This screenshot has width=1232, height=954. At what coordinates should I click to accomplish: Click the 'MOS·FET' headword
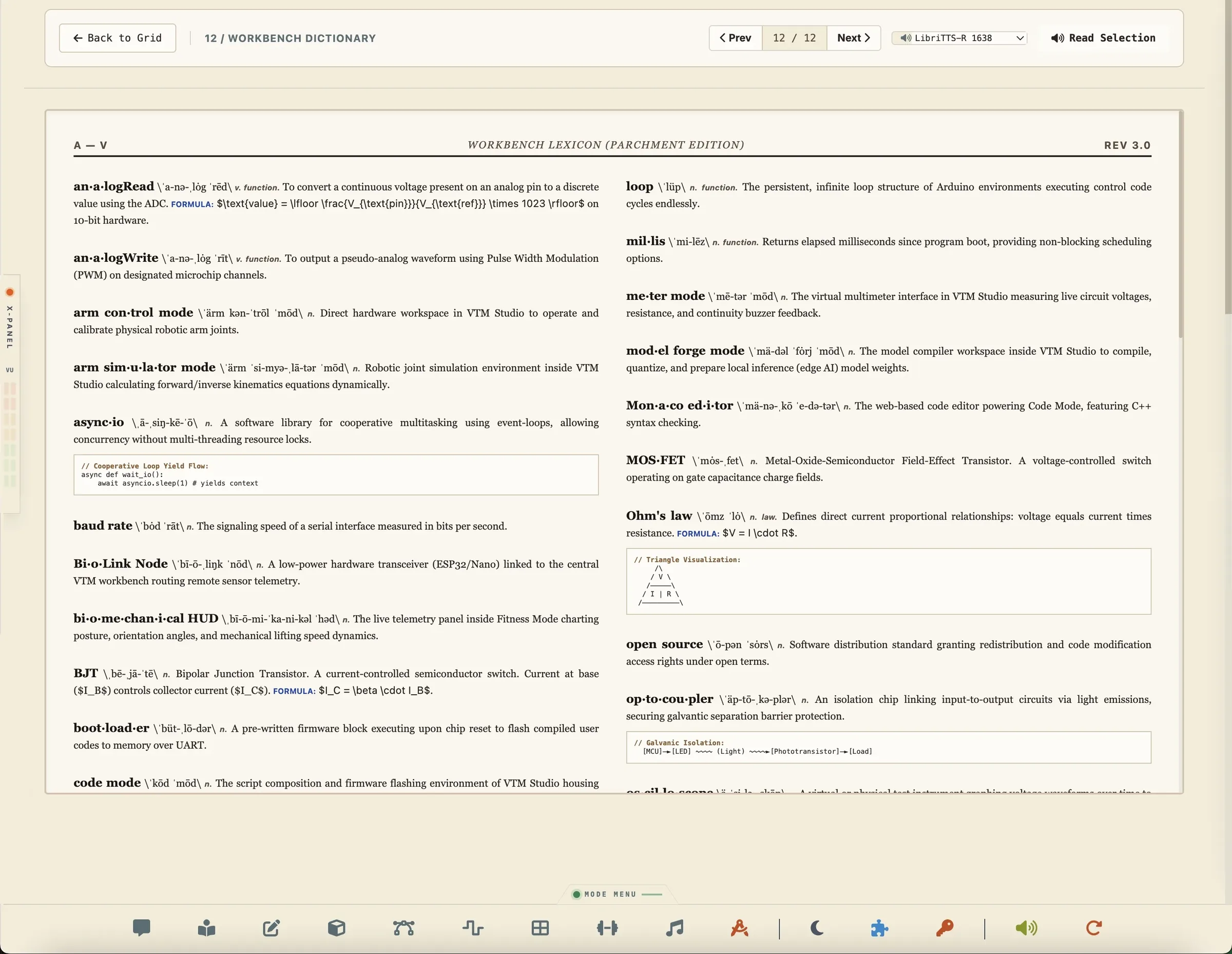click(656, 461)
